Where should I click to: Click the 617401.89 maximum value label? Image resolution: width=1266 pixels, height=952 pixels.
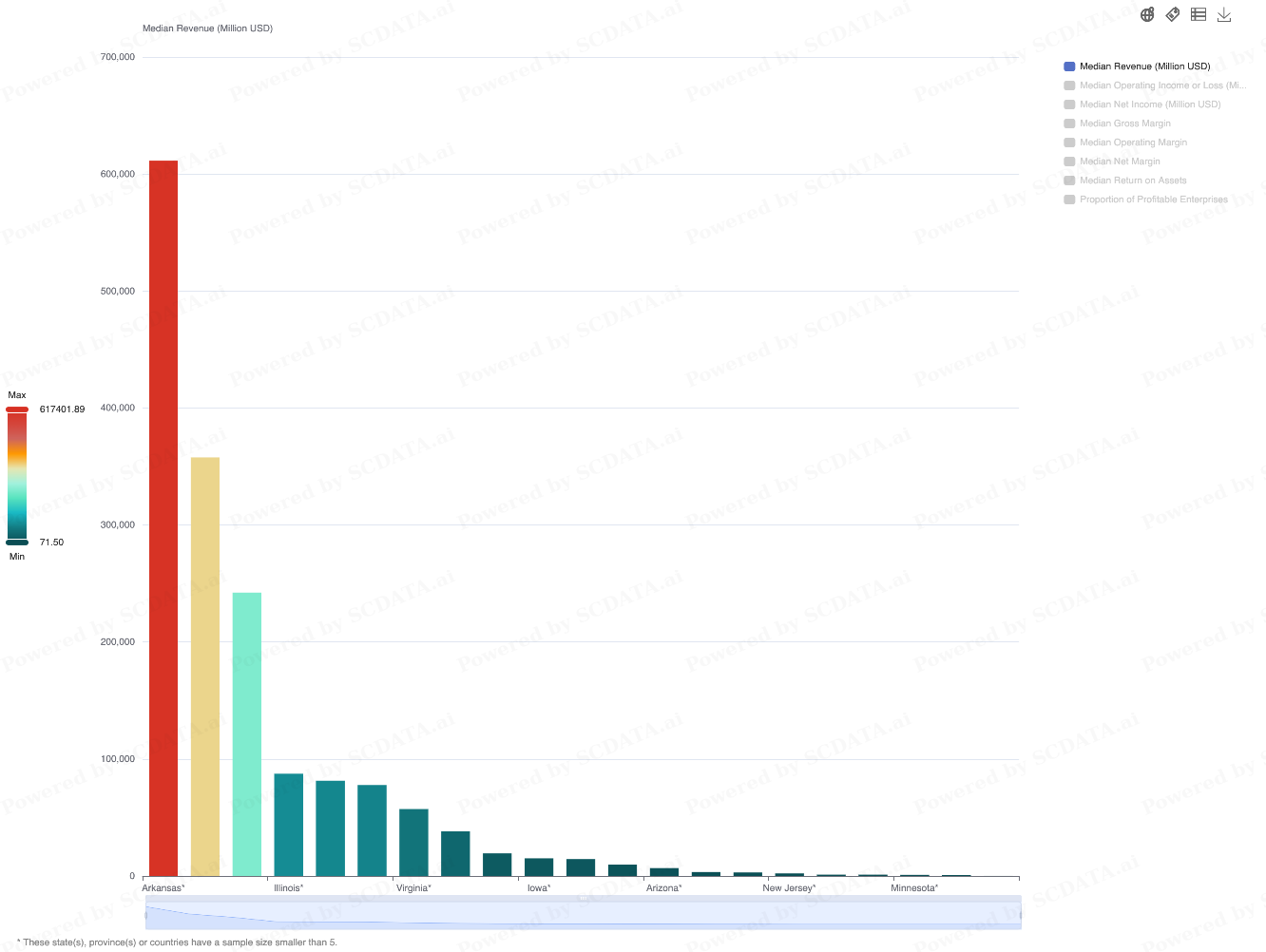coord(62,409)
